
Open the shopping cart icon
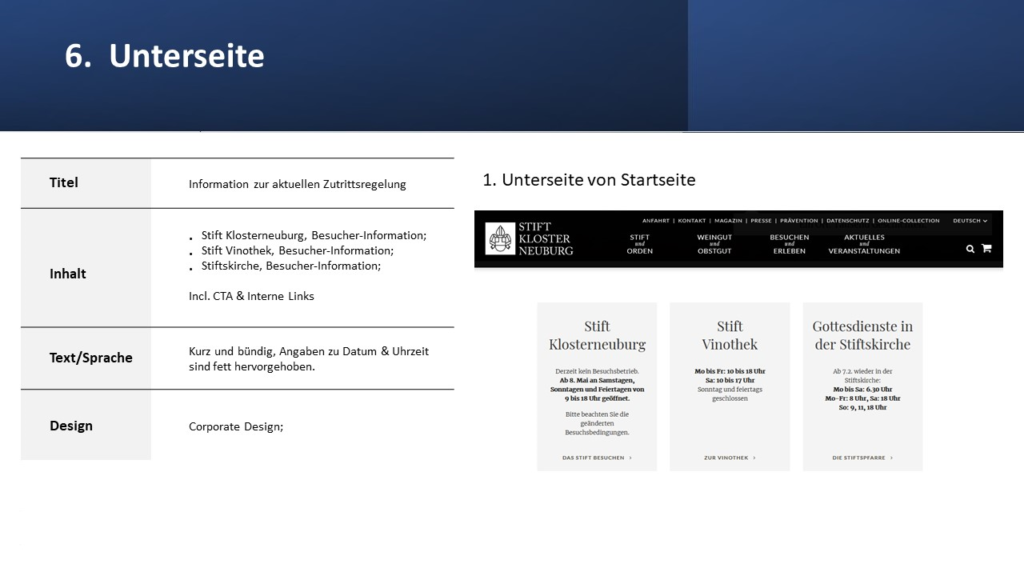pyautogui.click(x=986, y=249)
